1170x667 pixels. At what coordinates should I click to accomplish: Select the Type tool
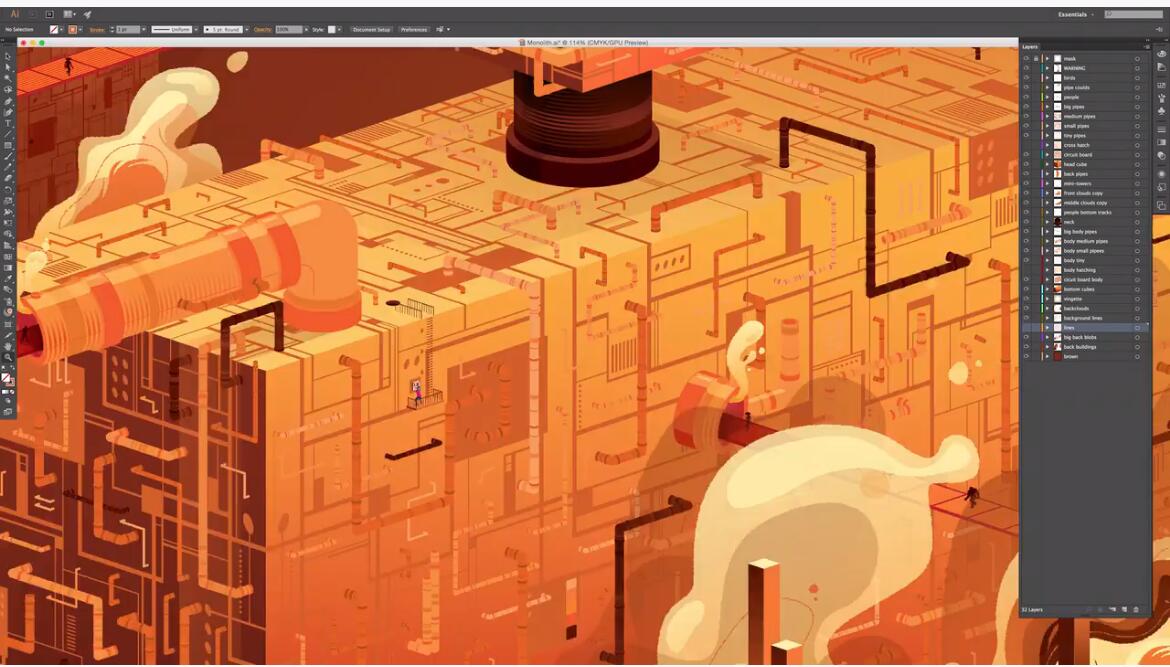pos(8,124)
